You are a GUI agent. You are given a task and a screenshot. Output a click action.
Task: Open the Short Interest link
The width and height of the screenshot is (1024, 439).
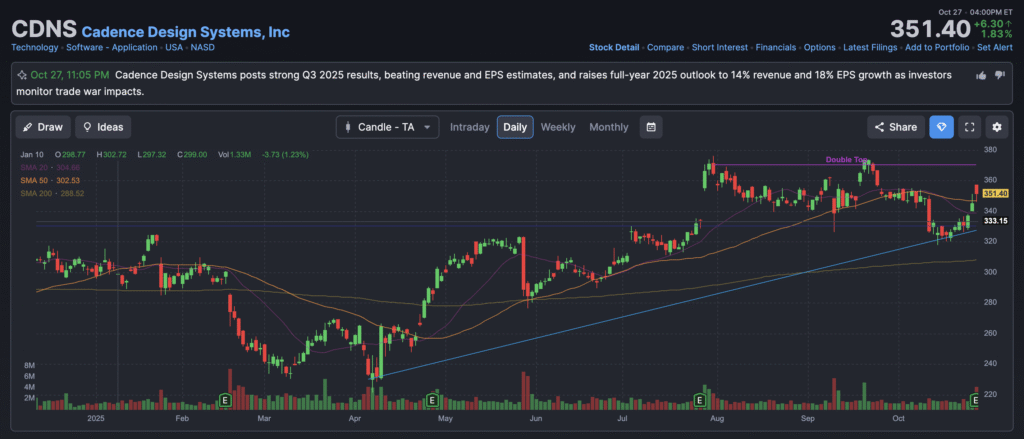[720, 47]
